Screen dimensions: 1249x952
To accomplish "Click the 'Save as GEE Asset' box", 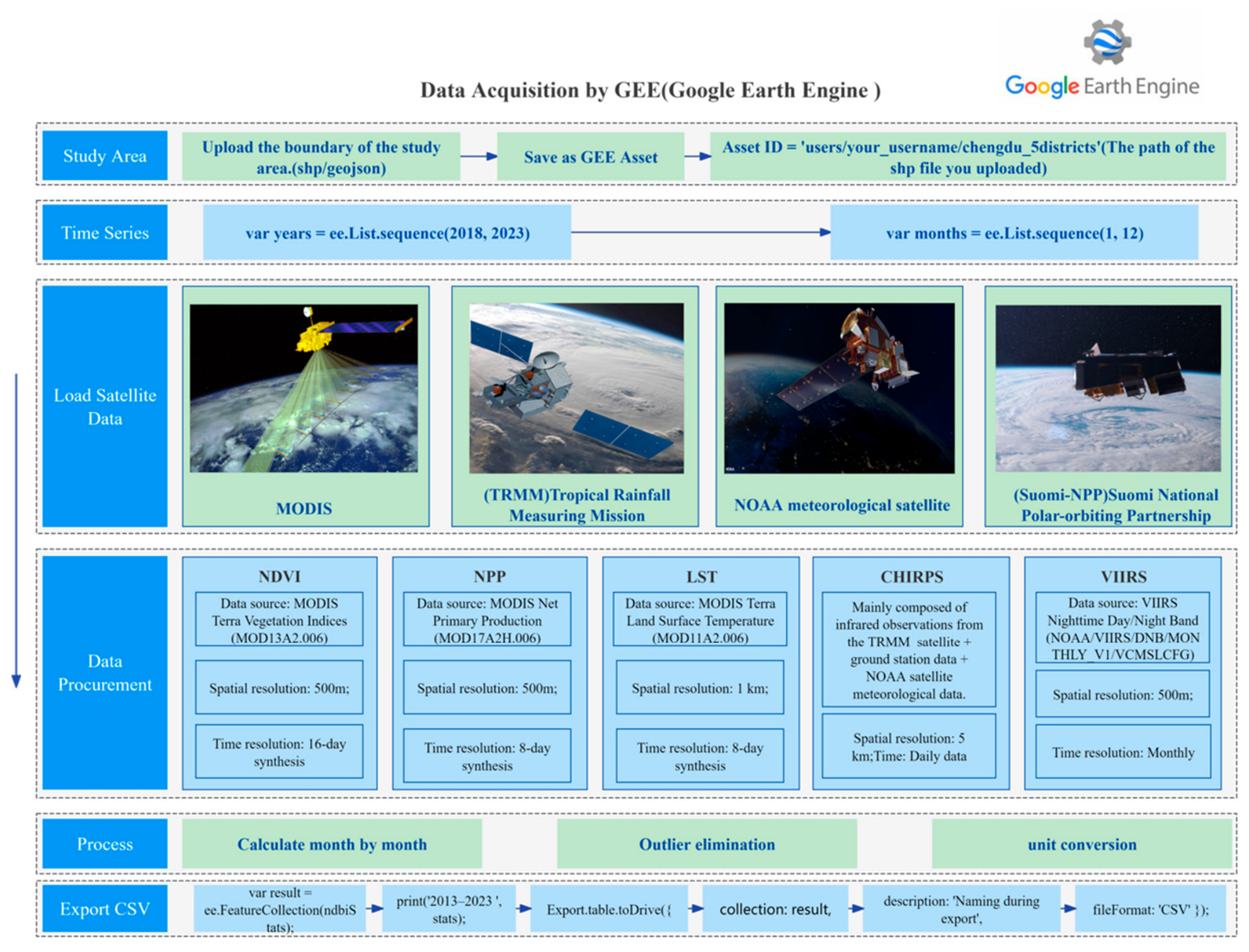I will click(590, 157).
